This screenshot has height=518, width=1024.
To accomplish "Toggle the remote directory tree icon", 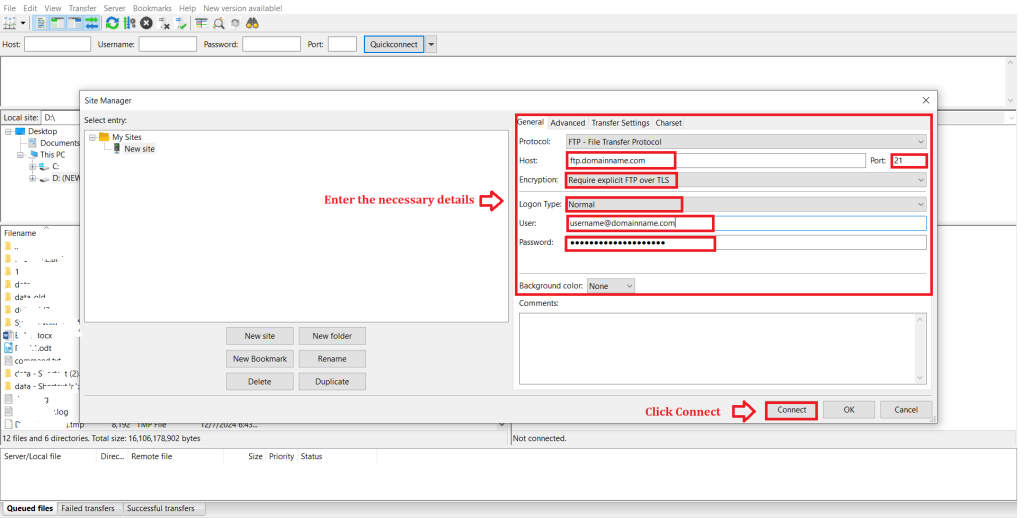I will click(x=75, y=23).
